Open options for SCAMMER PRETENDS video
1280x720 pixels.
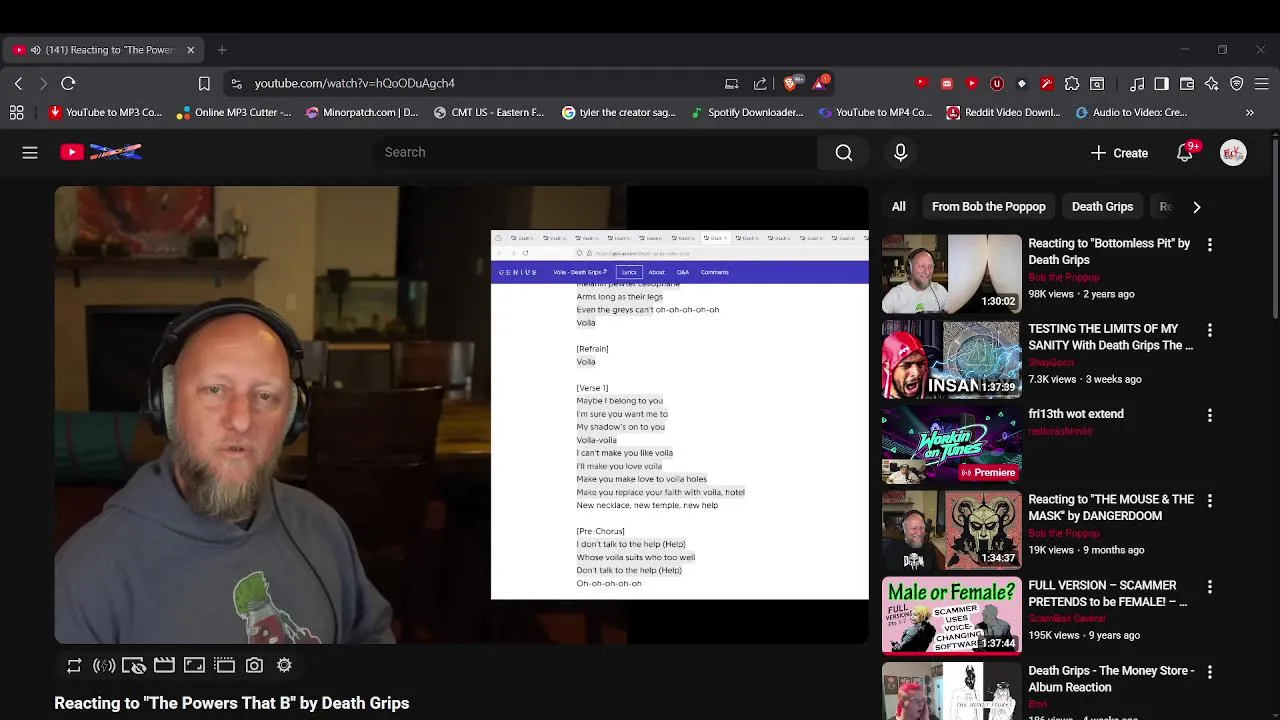pos(1209,586)
